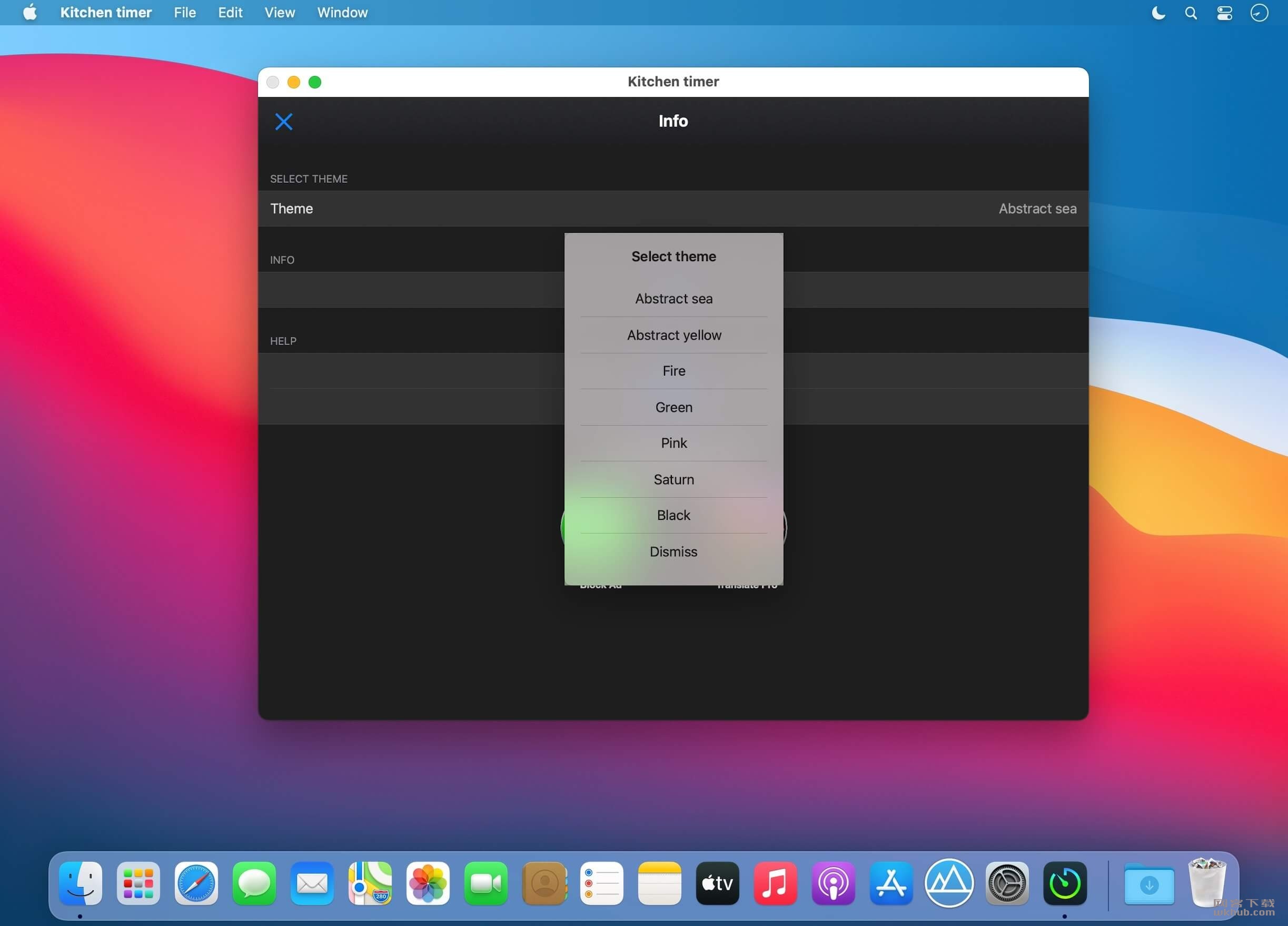The image size is (1288, 926).
Task: Open the Trash in the Dock
Action: pos(1207,882)
